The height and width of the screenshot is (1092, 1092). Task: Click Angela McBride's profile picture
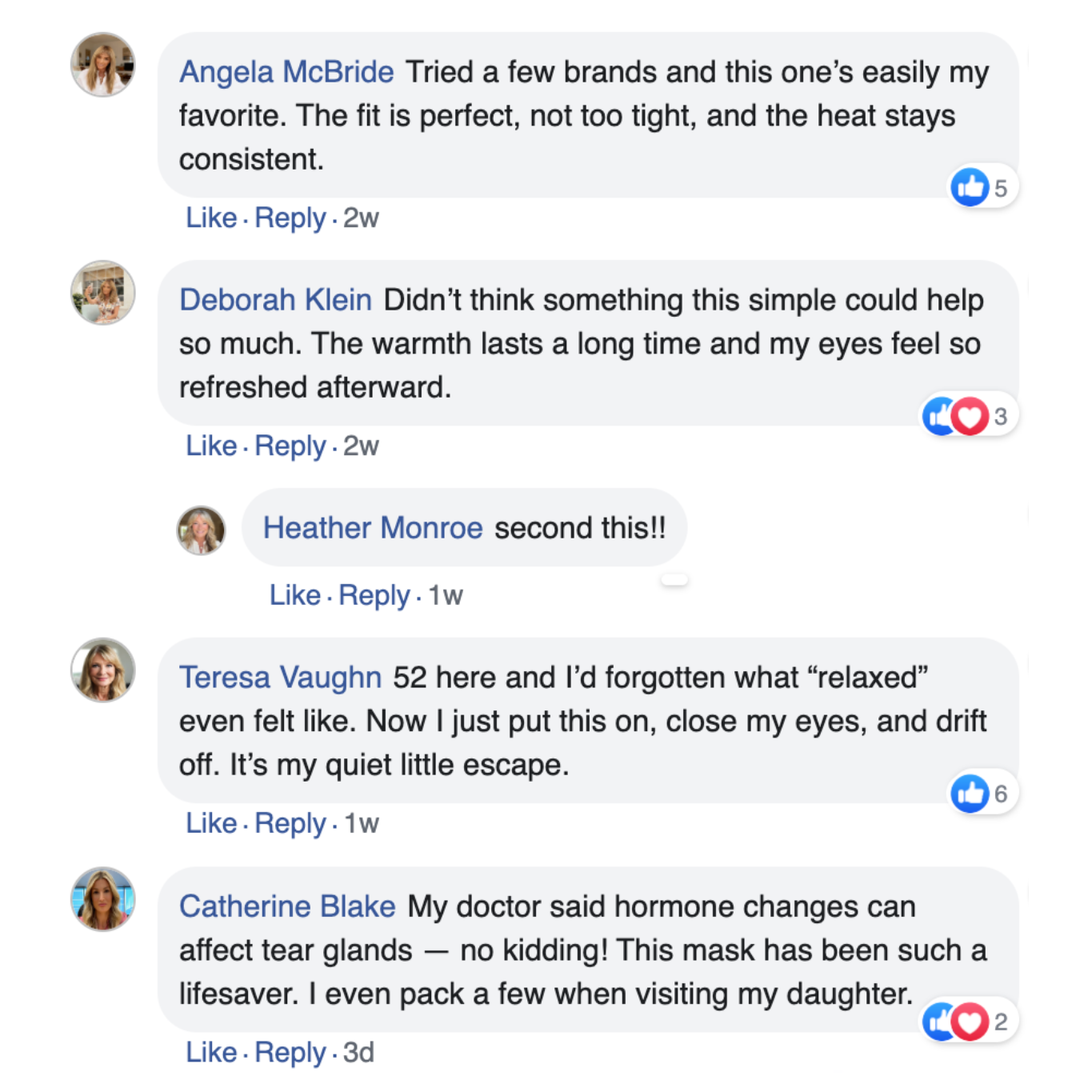[102, 65]
